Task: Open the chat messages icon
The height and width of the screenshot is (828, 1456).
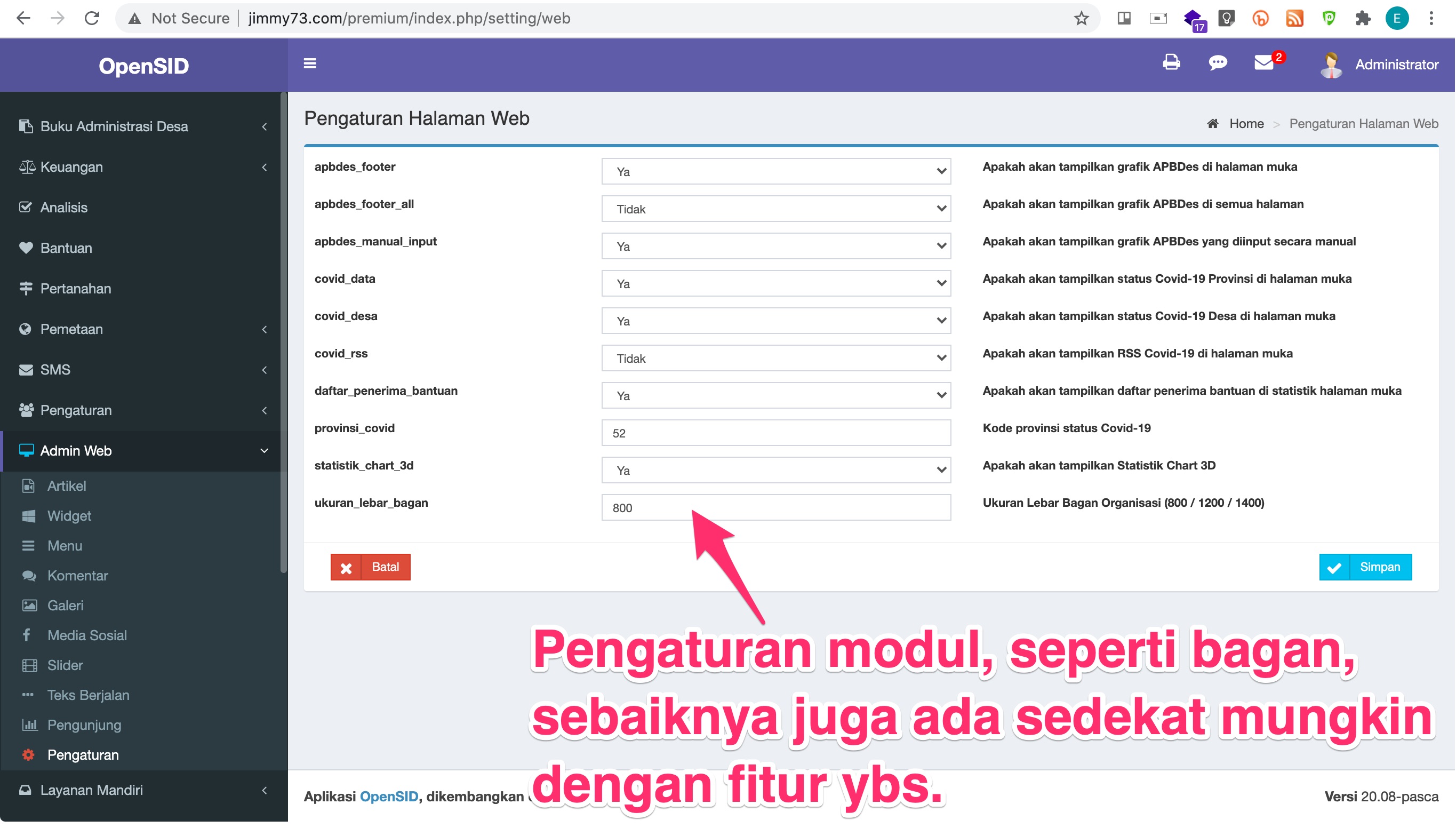Action: (1218, 63)
